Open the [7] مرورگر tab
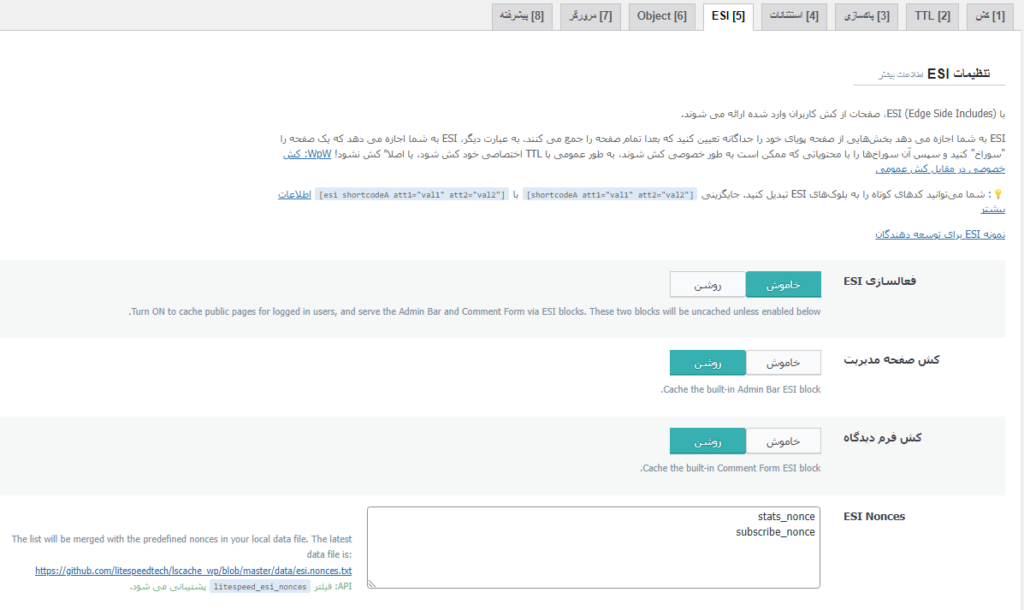 (591, 16)
